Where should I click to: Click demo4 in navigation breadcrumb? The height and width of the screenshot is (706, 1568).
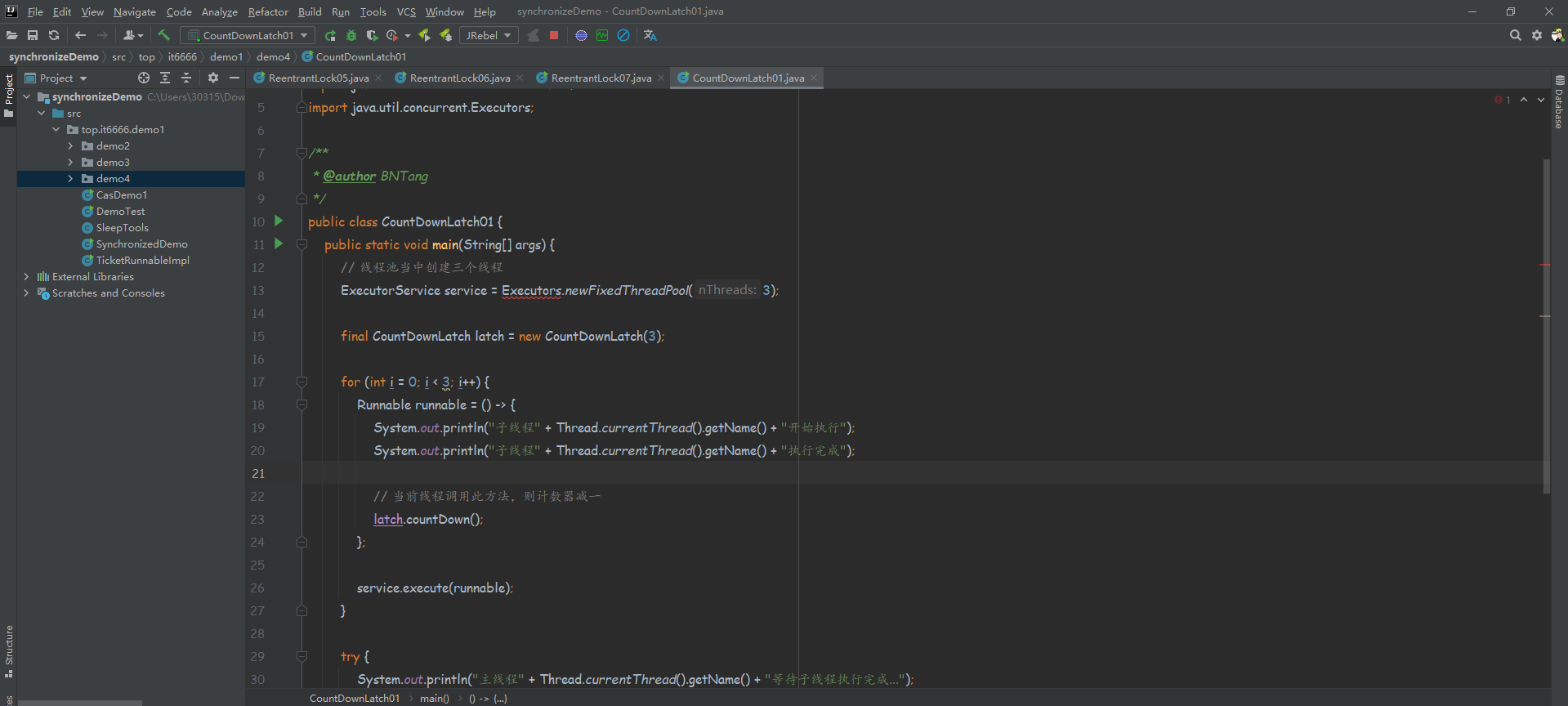pos(273,56)
